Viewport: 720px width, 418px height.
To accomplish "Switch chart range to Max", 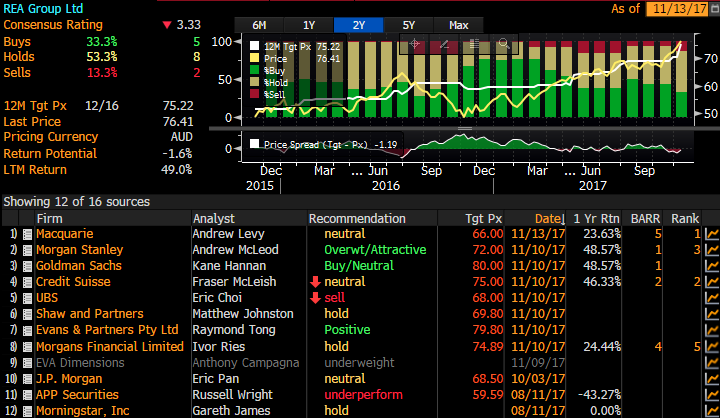I will tap(458, 25).
